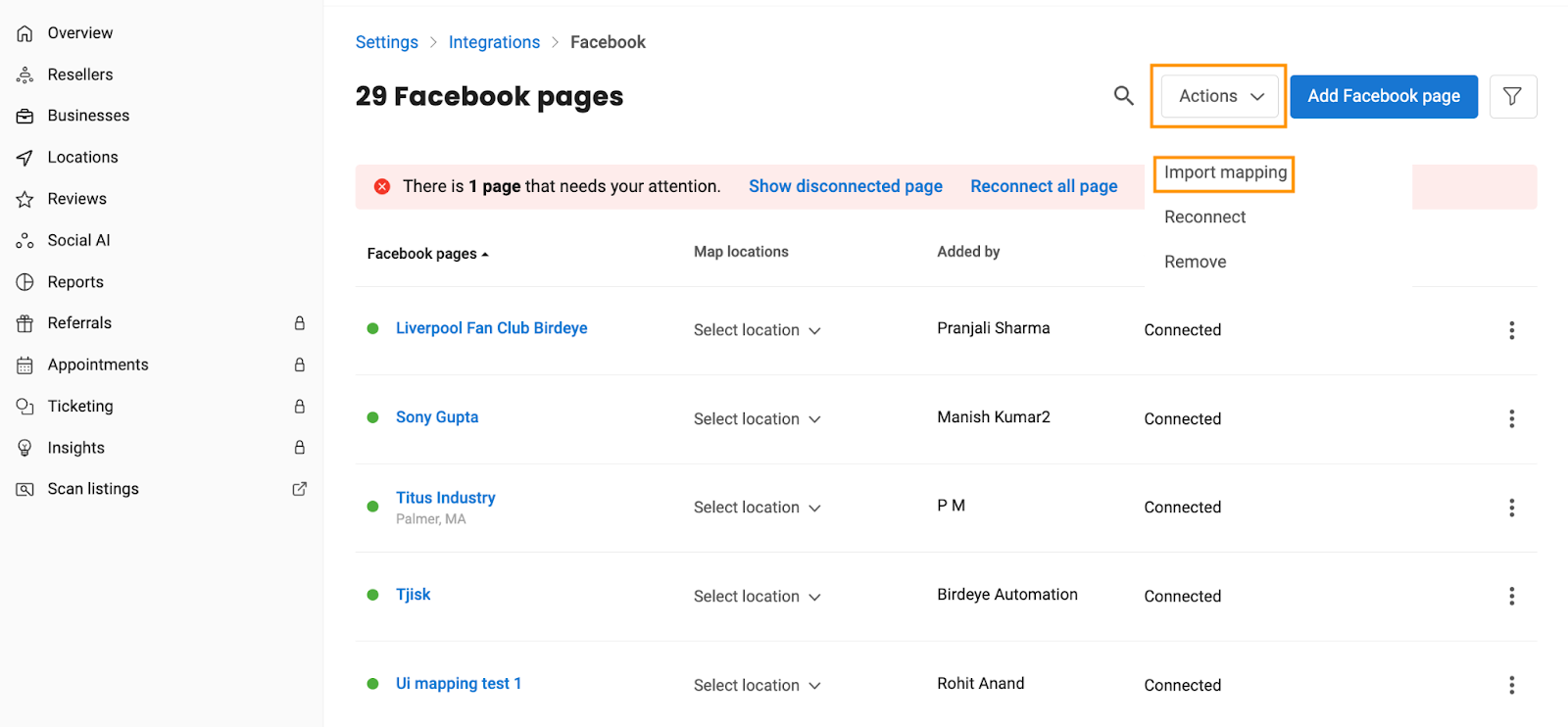Click Pranjali Sharma cell
The height and width of the screenshot is (727, 1568).
pyautogui.click(x=993, y=328)
